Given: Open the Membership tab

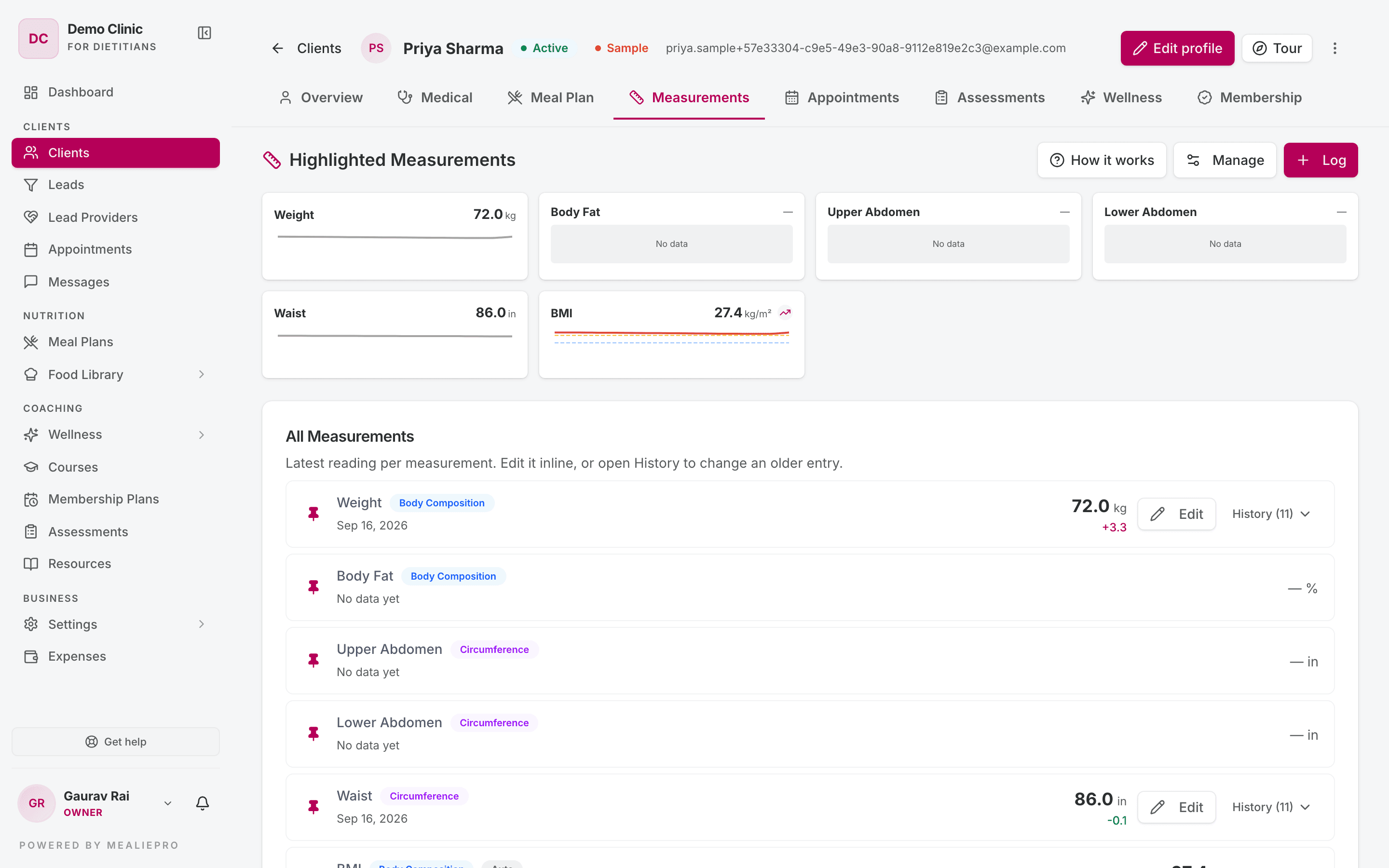Looking at the screenshot, I should pyautogui.click(x=1250, y=97).
